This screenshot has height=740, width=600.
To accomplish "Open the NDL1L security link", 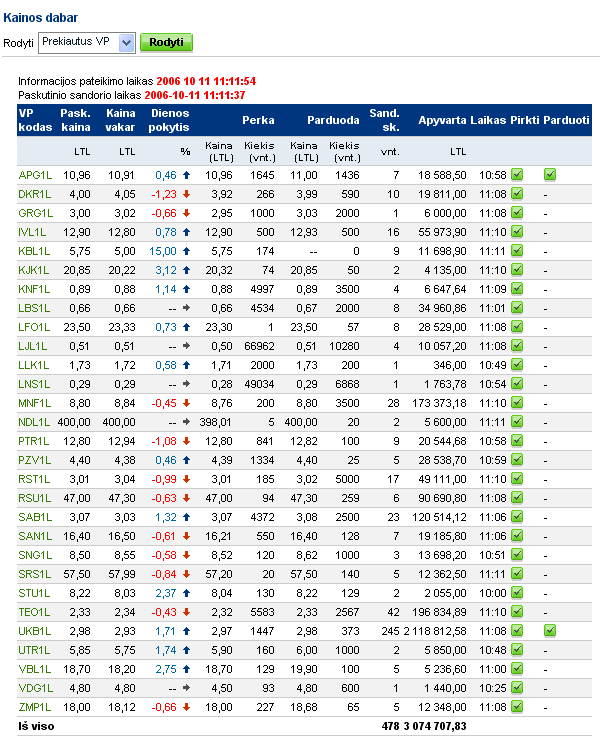I will pyautogui.click(x=34, y=422).
